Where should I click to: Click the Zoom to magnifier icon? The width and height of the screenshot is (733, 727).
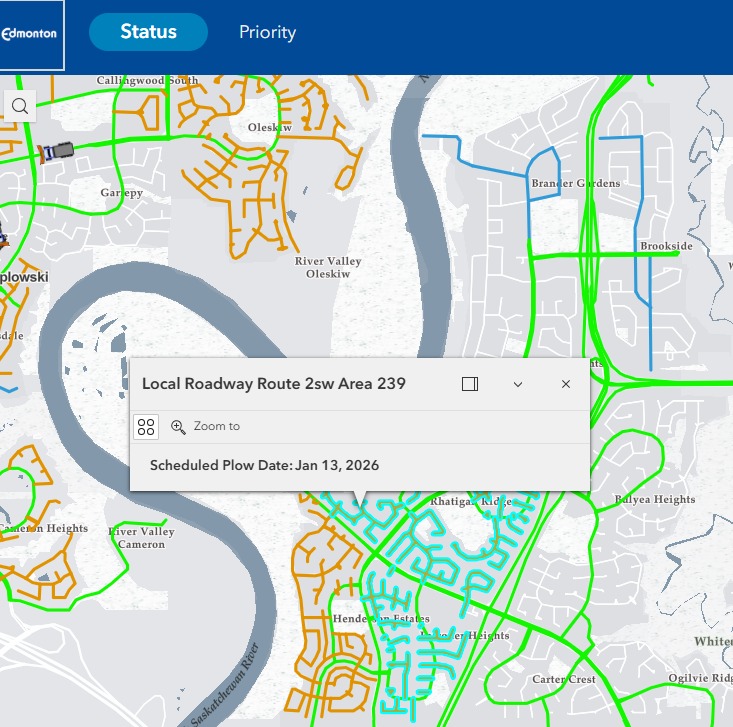[178, 427]
